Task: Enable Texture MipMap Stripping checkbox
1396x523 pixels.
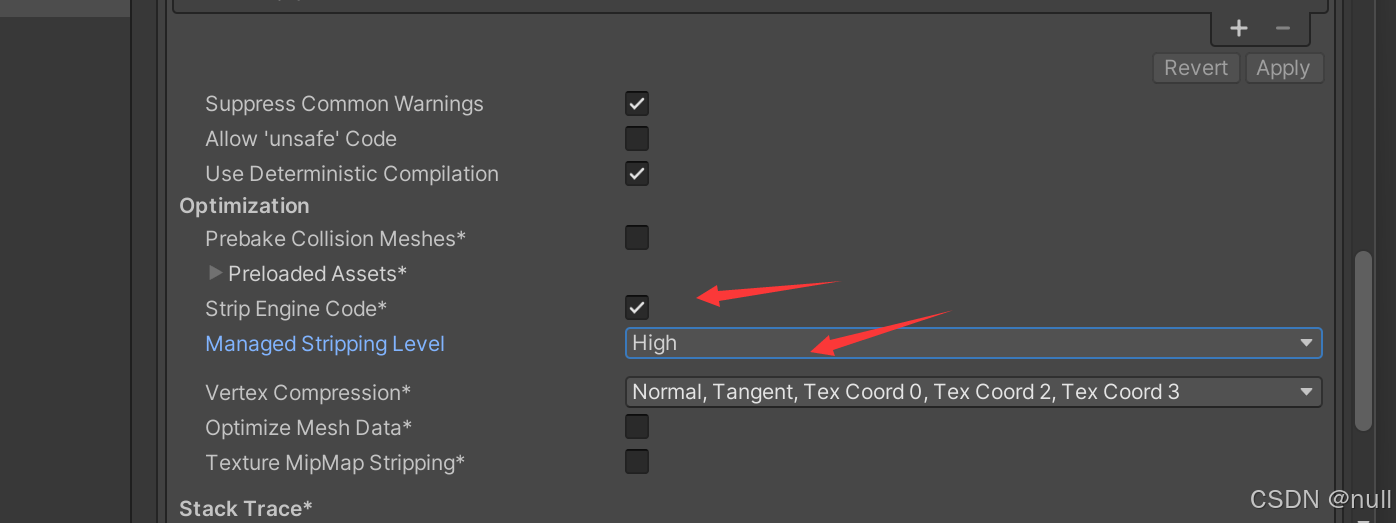Action: click(x=637, y=462)
